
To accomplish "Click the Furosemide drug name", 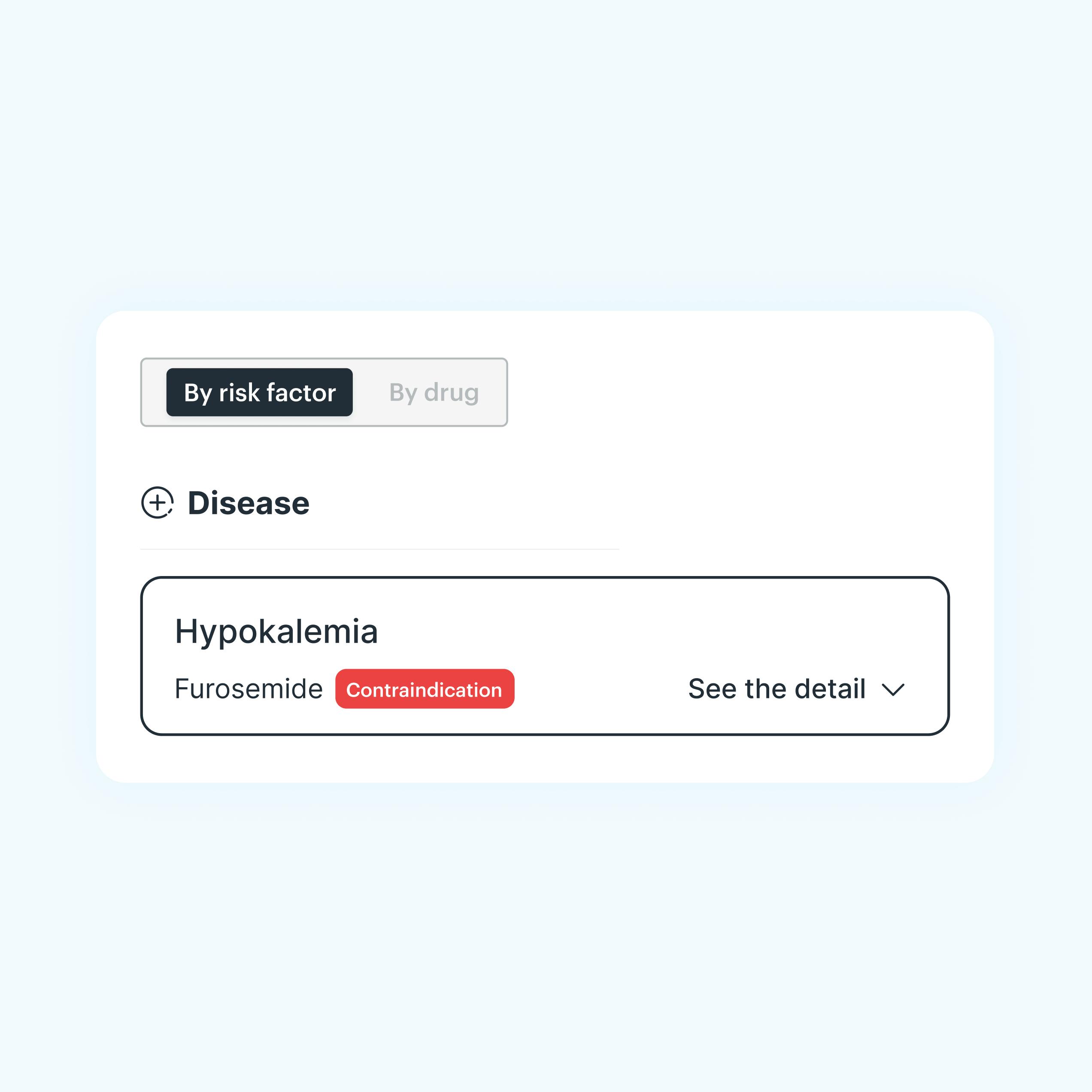I will [x=248, y=689].
